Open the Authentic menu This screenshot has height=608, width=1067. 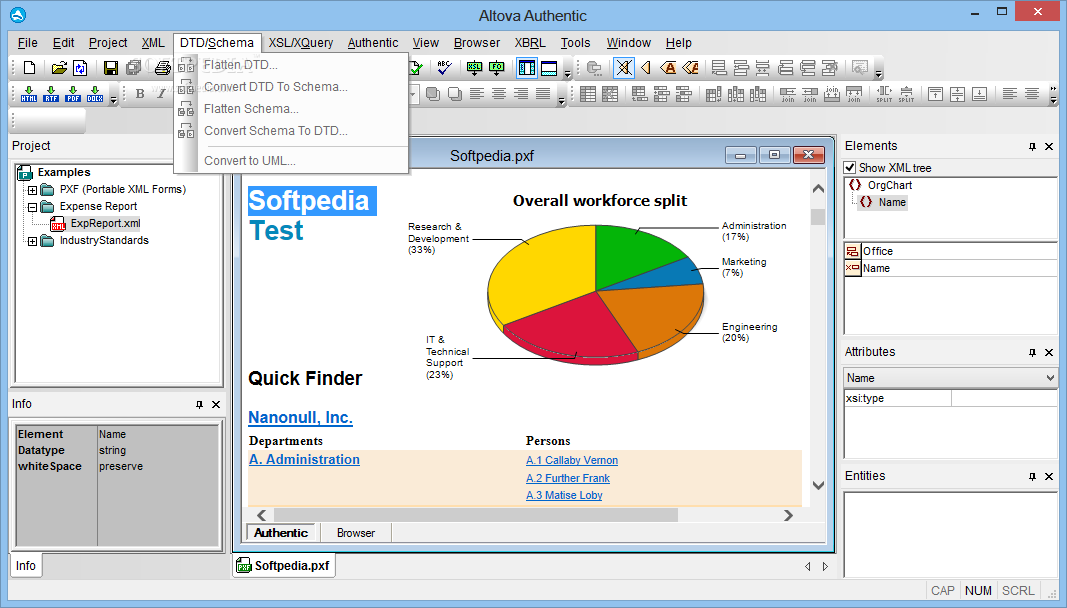pos(373,42)
